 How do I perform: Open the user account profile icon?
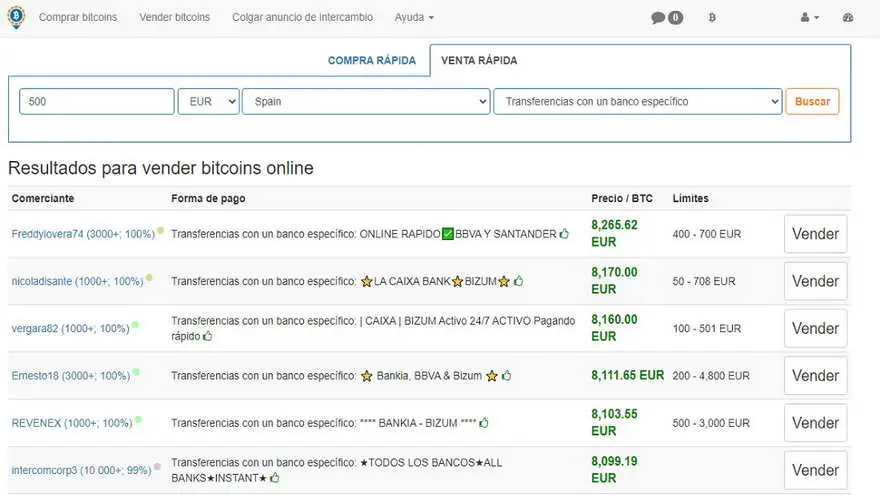click(809, 17)
